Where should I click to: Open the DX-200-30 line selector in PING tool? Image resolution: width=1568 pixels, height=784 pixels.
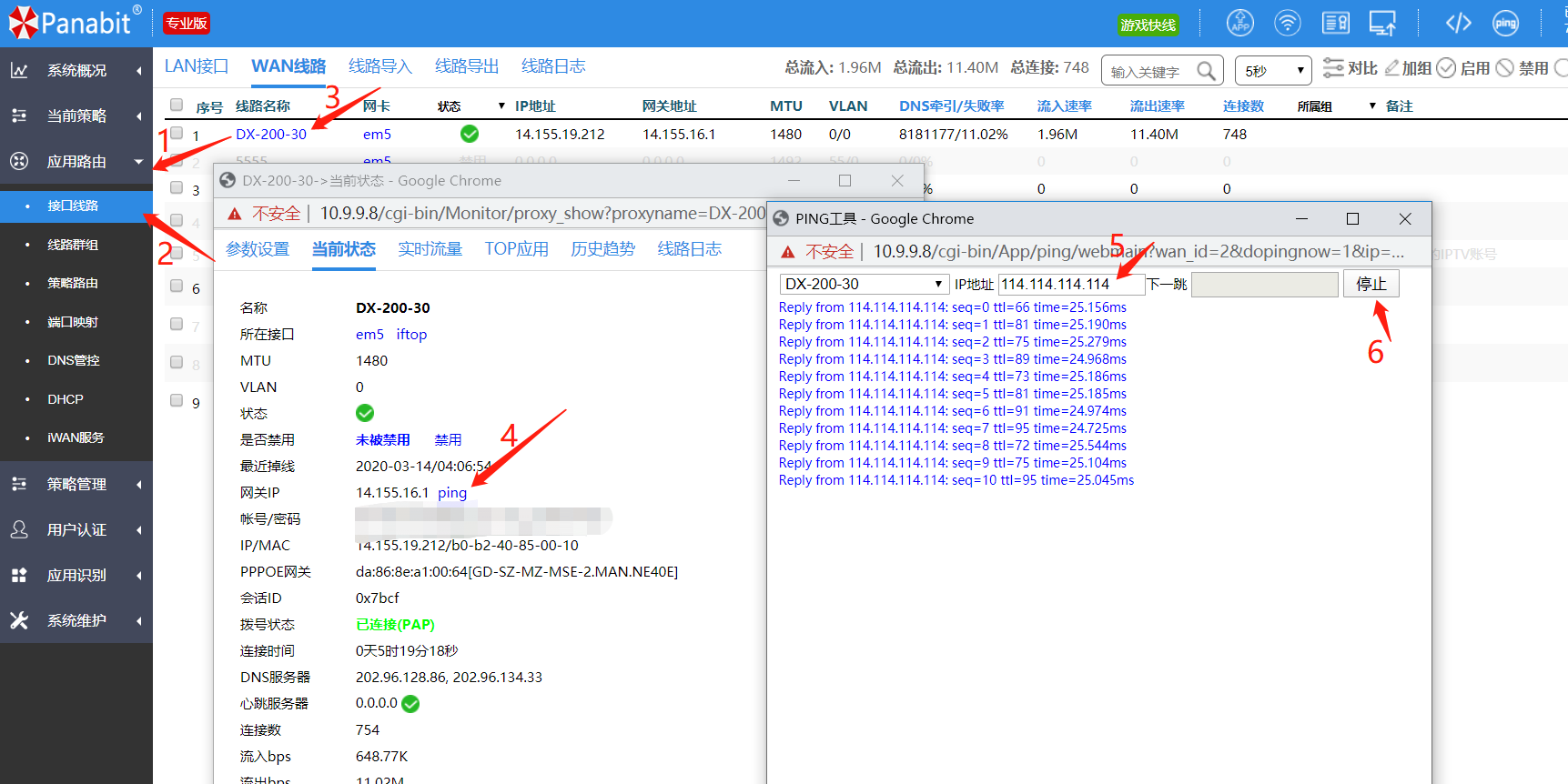point(863,285)
